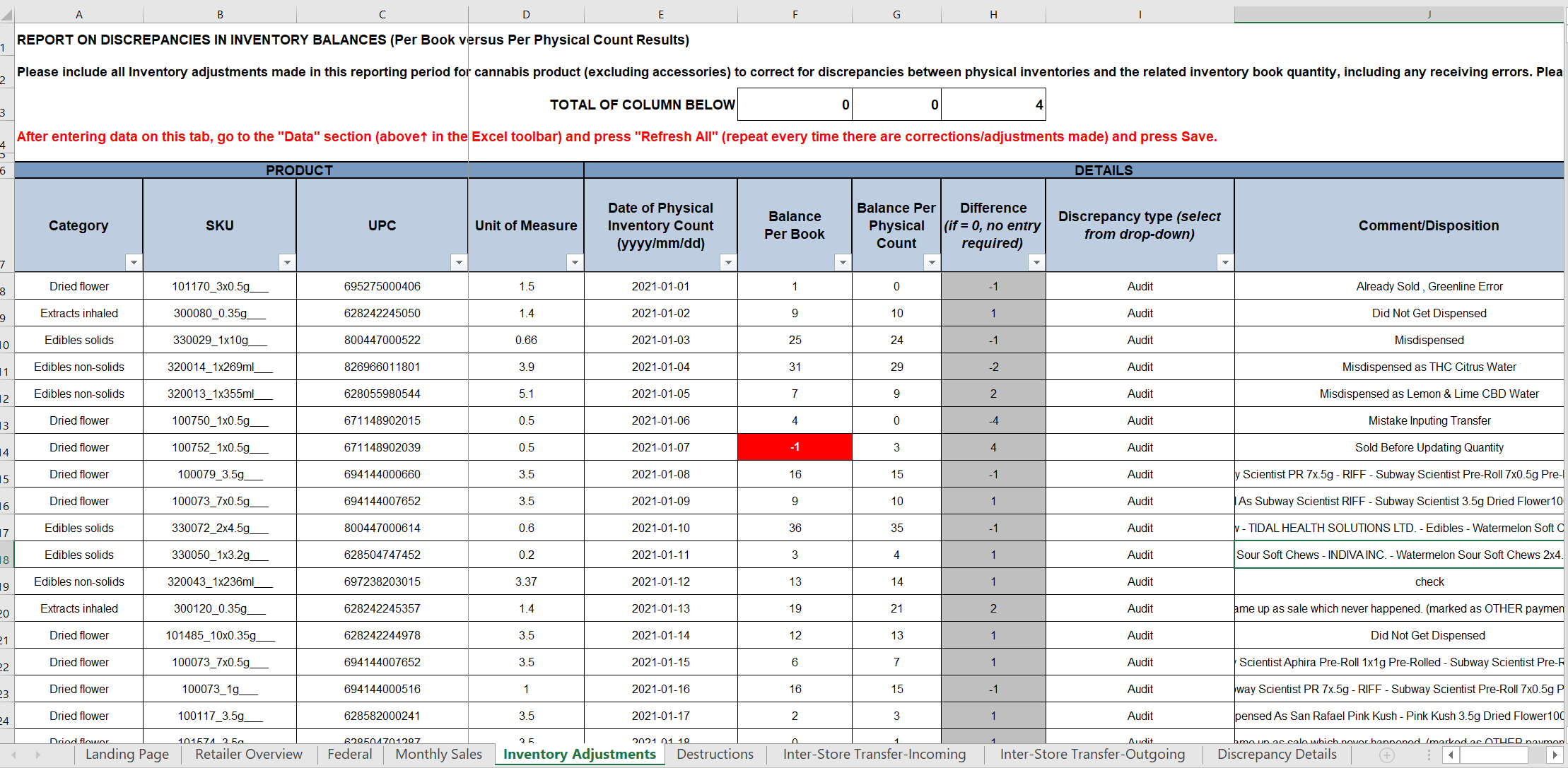Viewport: 1568px width, 768px height.
Task: Select the red highlighted -1 cell
Action: (x=795, y=447)
